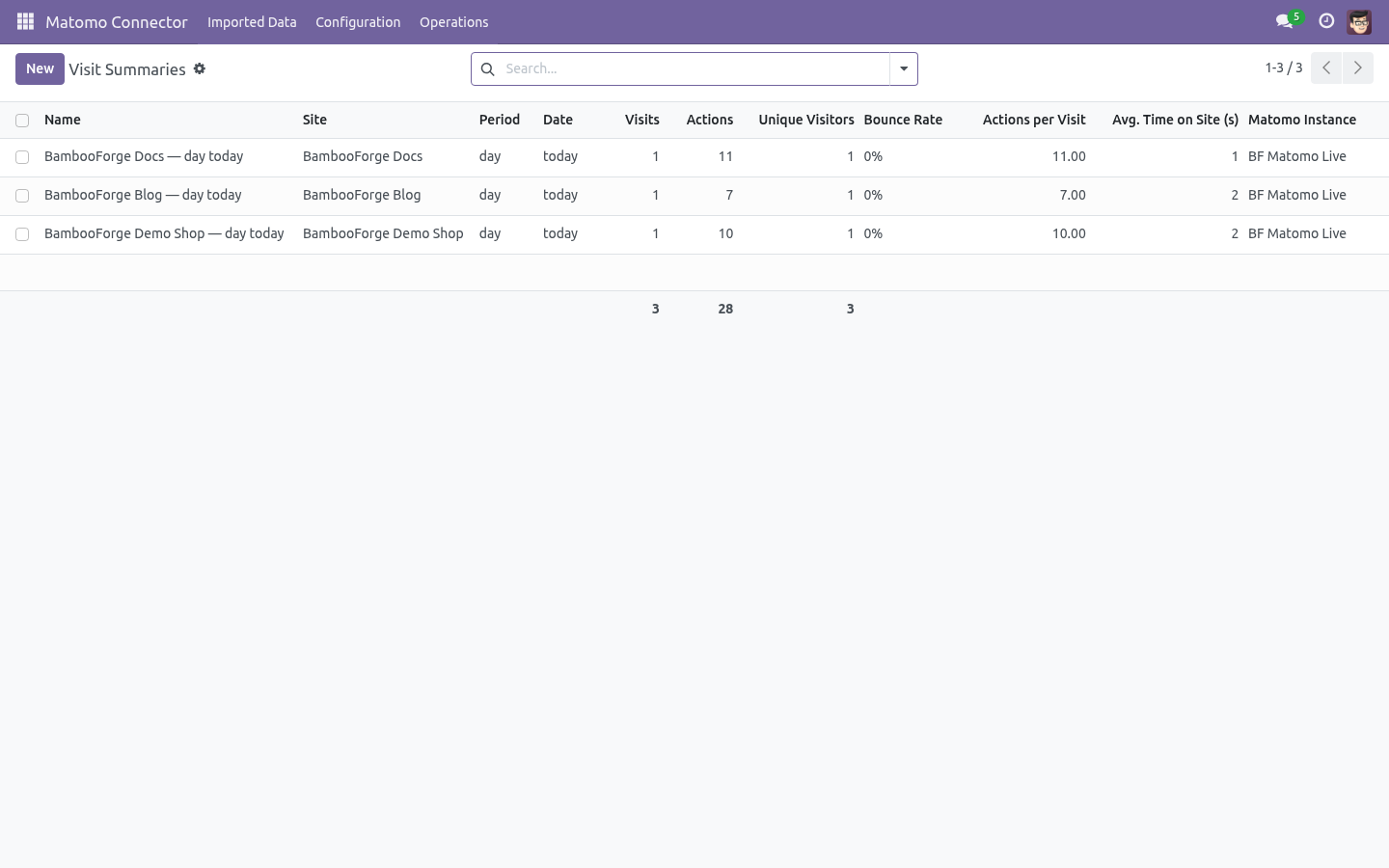
Task: Open the user avatar menu
Action: point(1359,21)
